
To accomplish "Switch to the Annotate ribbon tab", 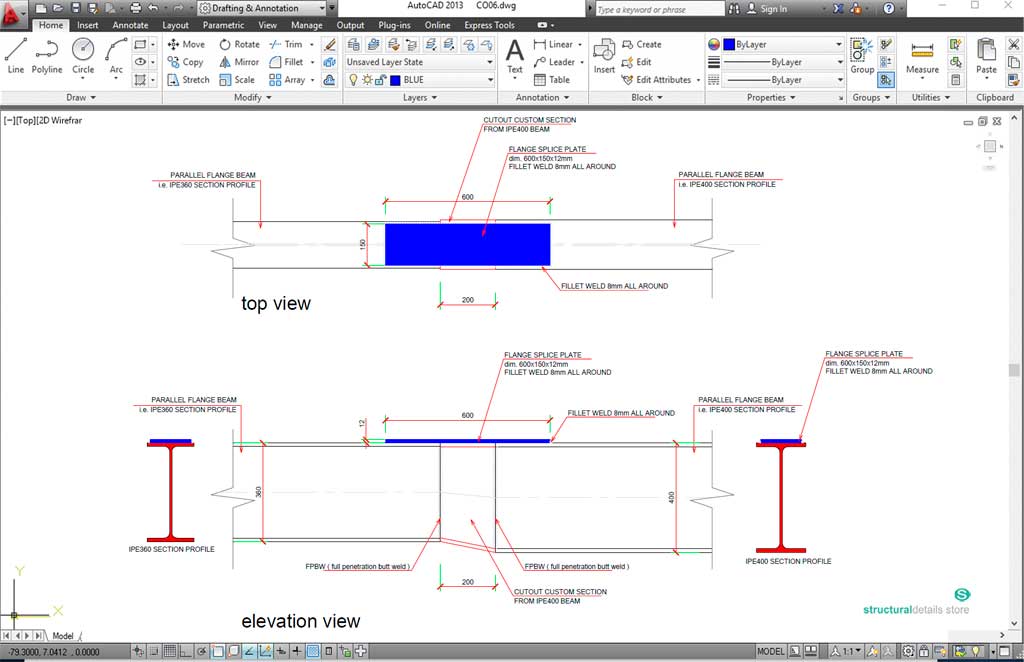I will pyautogui.click(x=130, y=25).
